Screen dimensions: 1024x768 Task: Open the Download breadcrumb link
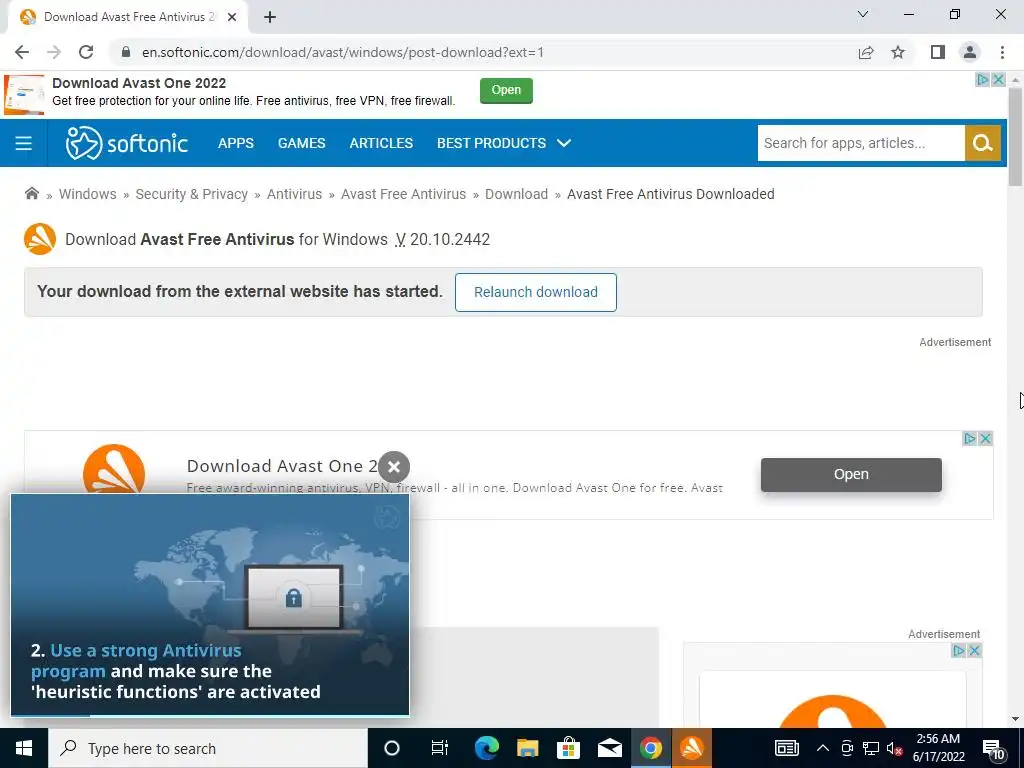[x=516, y=194]
